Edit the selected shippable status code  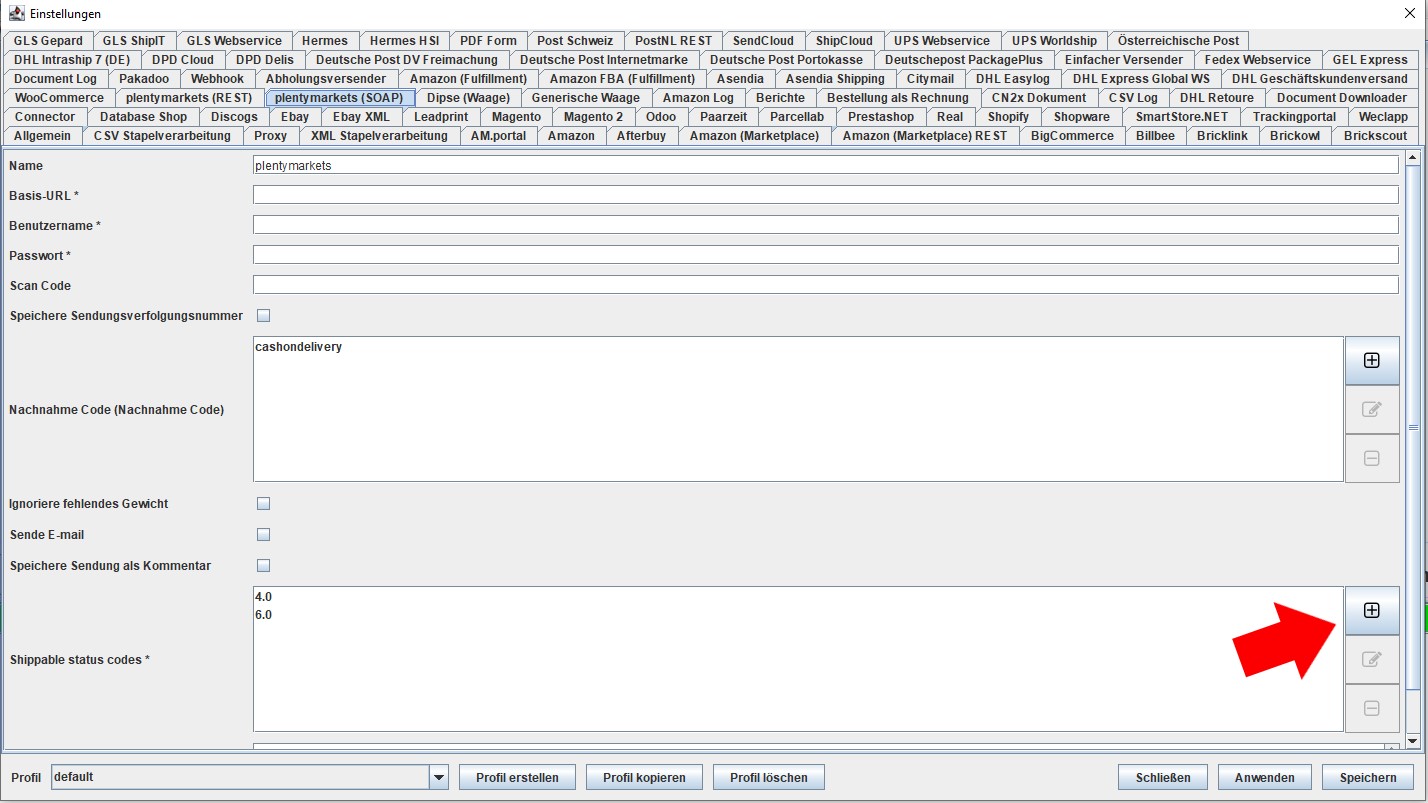tap(1372, 659)
